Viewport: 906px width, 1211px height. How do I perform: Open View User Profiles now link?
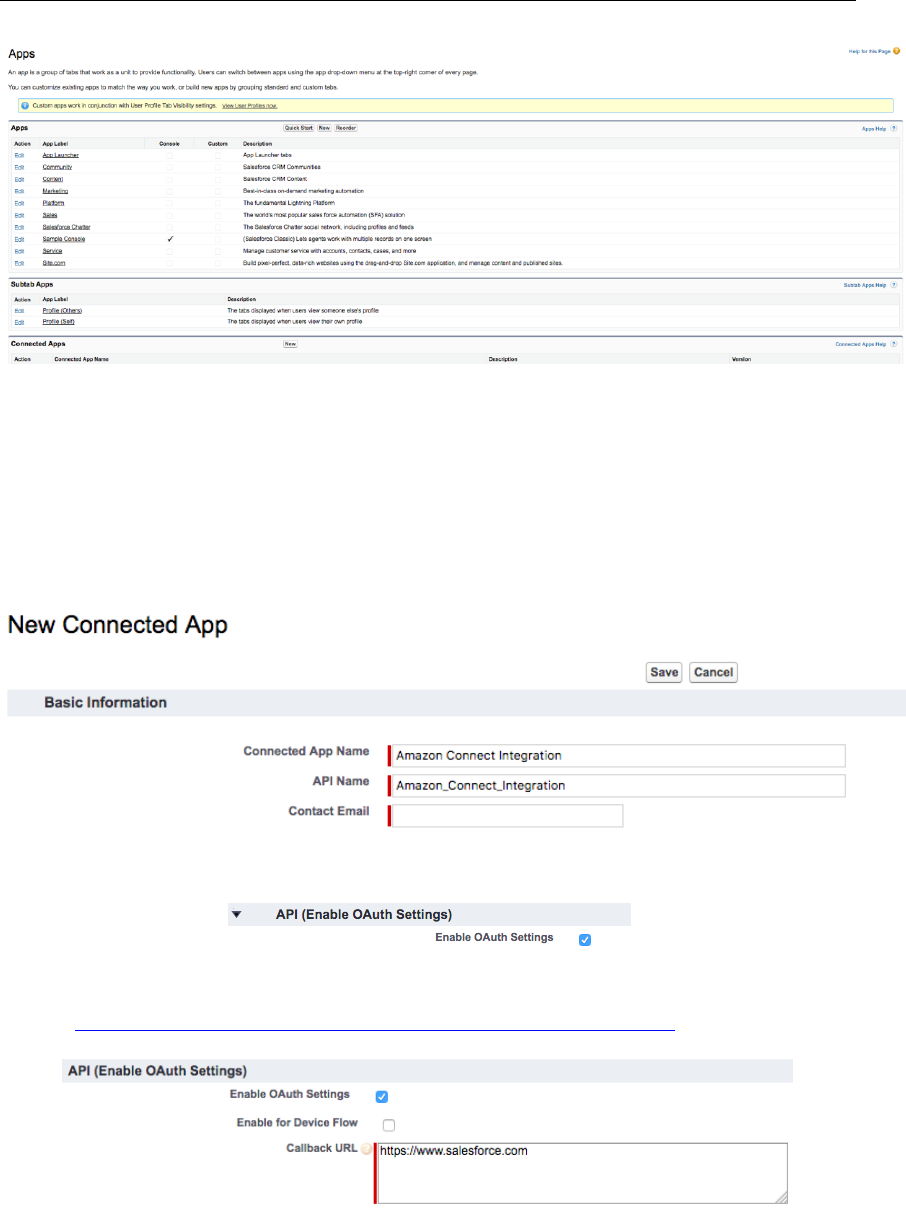tap(250, 105)
